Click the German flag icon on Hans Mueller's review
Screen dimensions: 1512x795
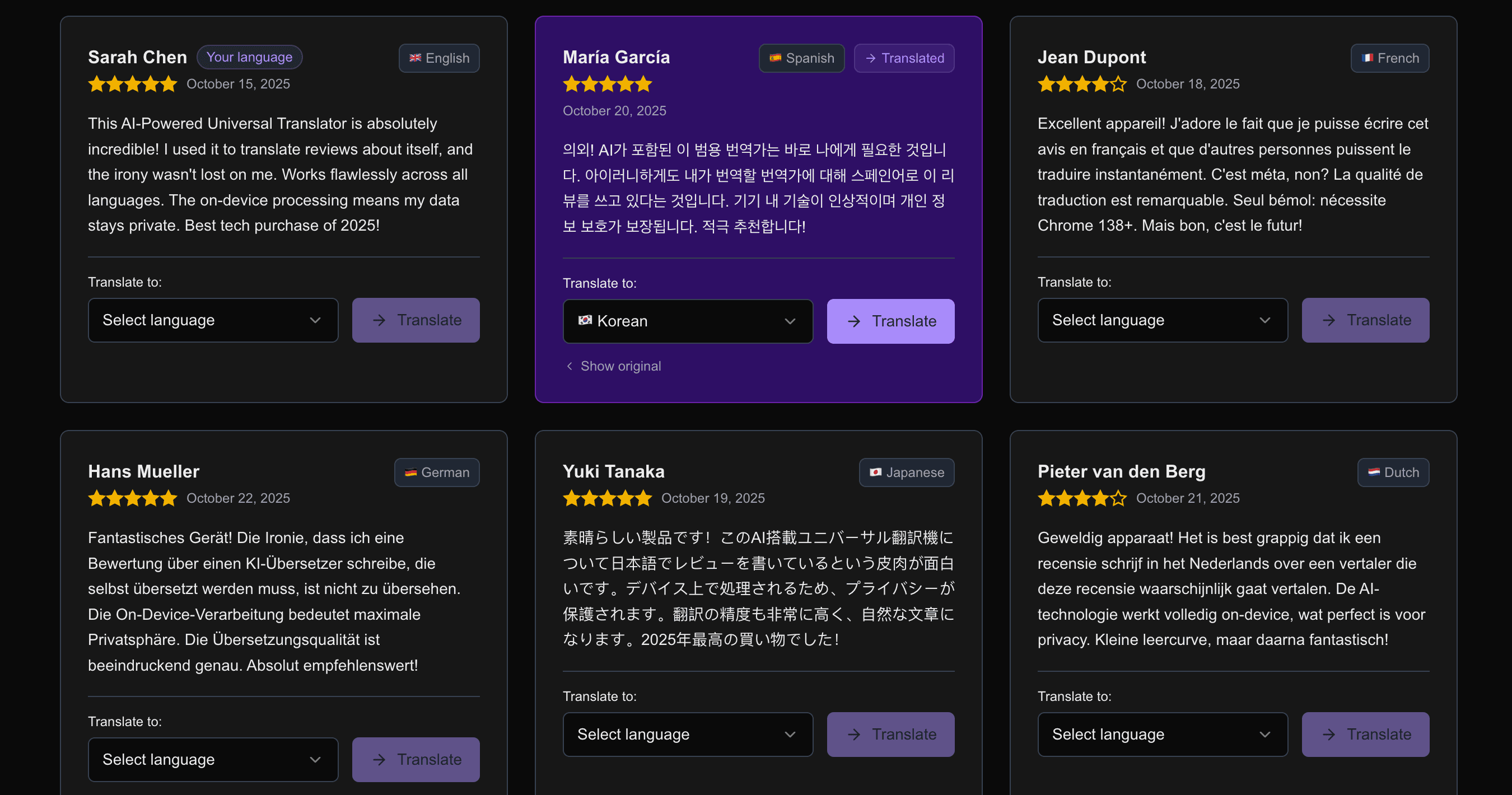412,473
